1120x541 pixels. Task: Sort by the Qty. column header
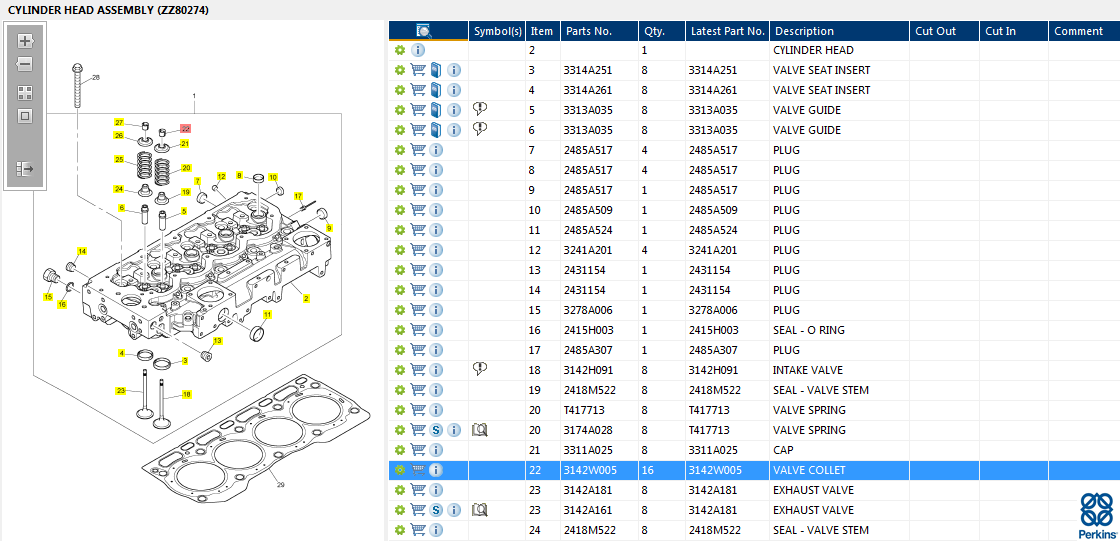[662, 31]
